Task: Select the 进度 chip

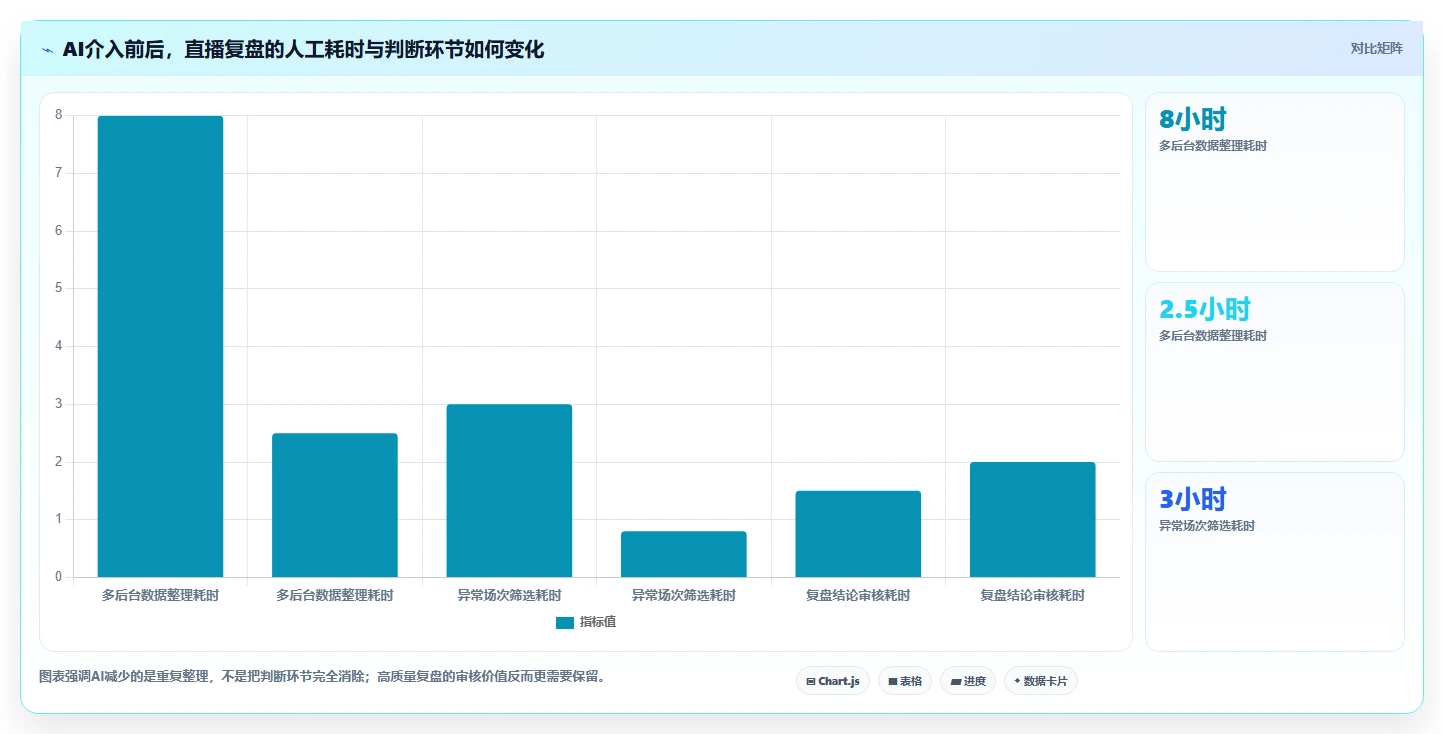Action: 968,681
